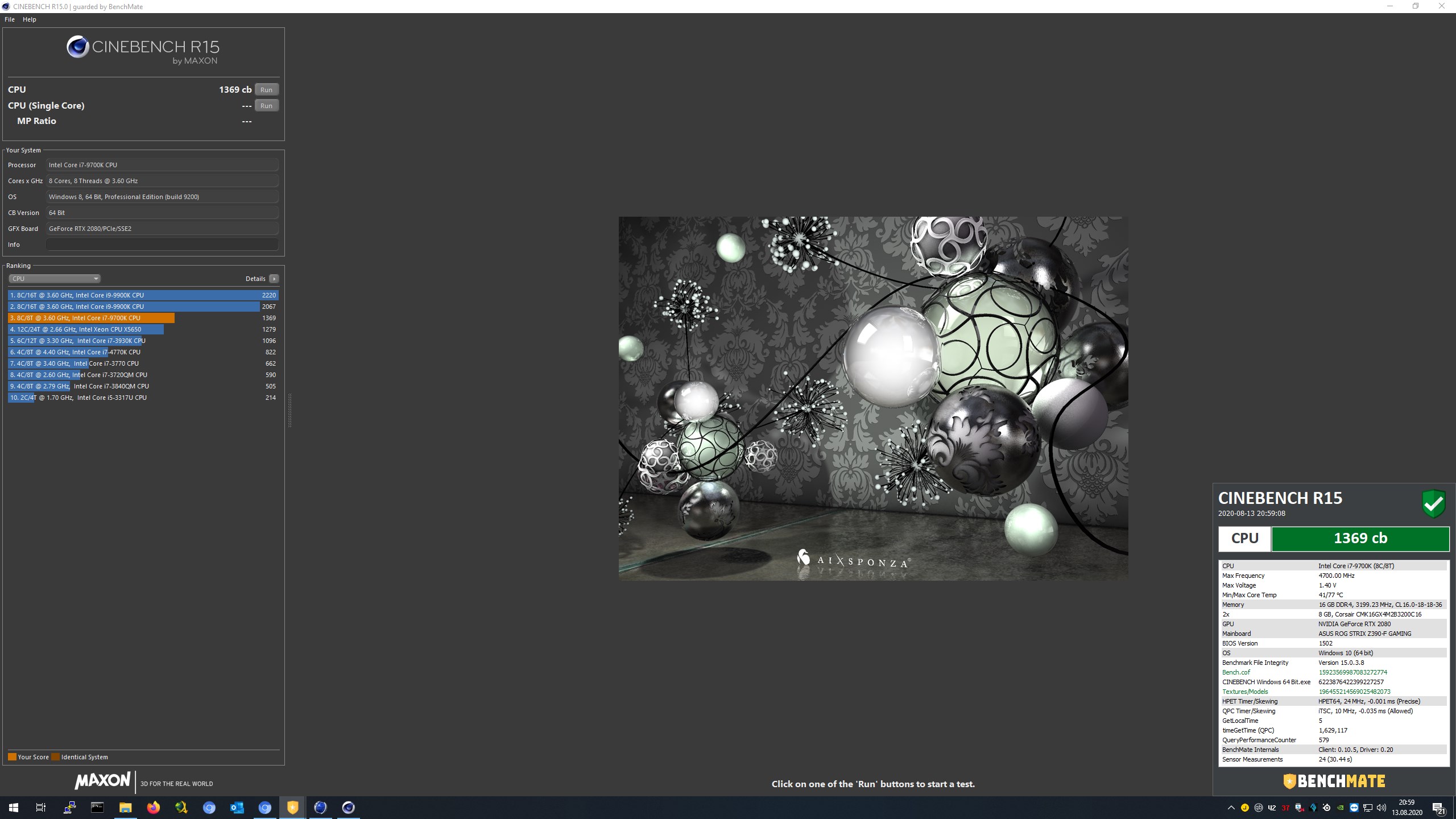Open NVIDIA settings tray icon
Screen dimensions: 1456x819
click(1341, 808)
